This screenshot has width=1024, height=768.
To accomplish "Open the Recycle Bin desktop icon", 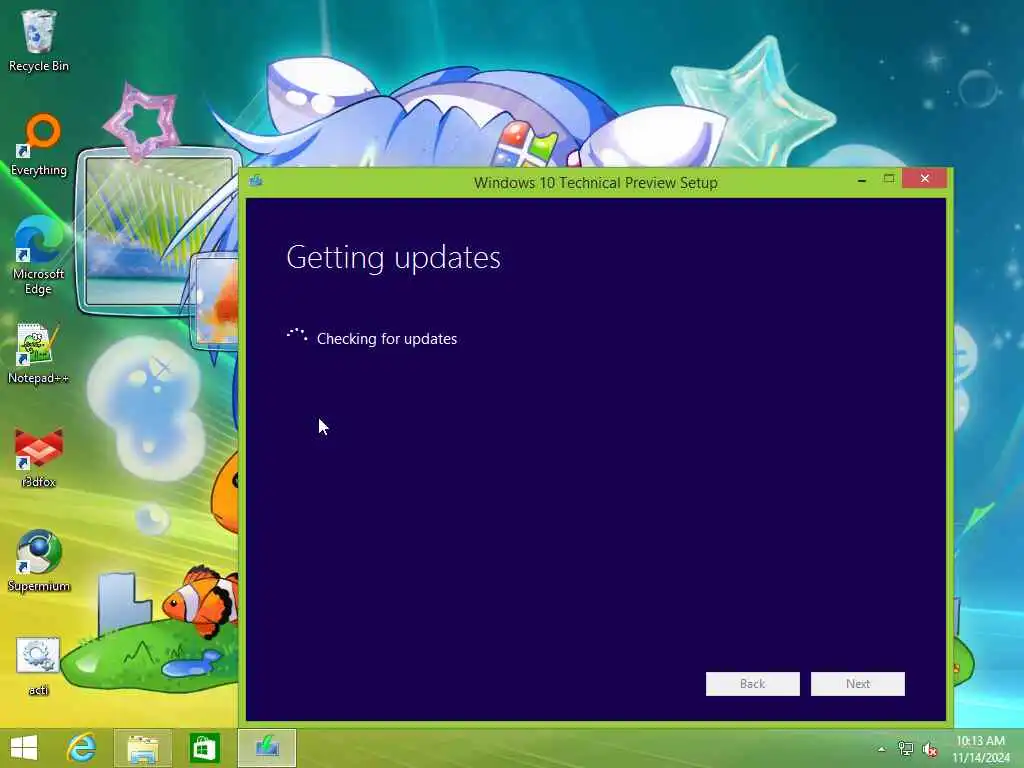I will (x=39, y=40).
